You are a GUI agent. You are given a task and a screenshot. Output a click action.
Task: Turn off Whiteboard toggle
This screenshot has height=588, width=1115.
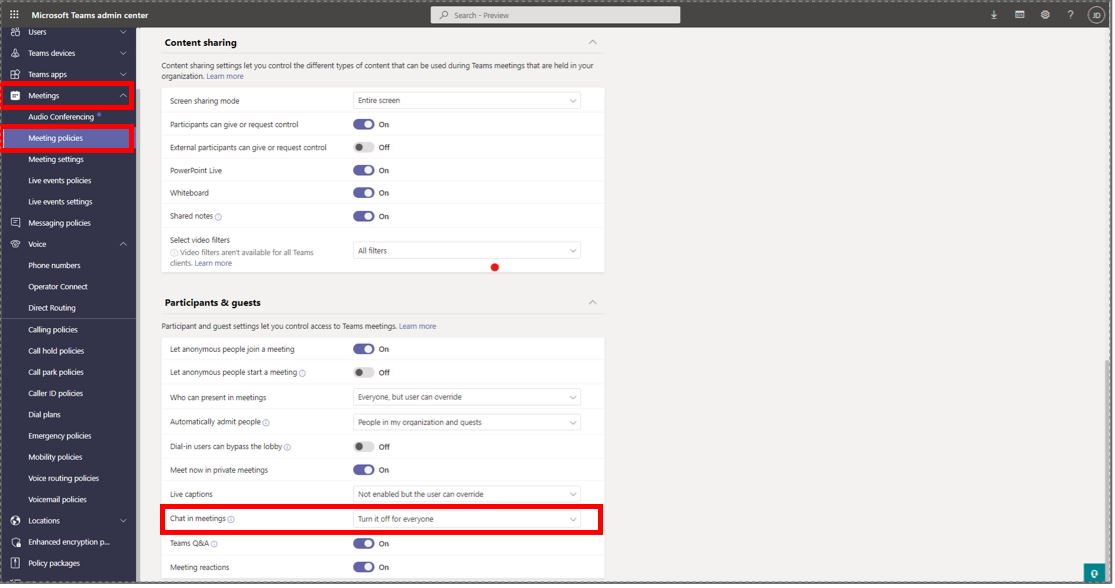tap(363, 193)
